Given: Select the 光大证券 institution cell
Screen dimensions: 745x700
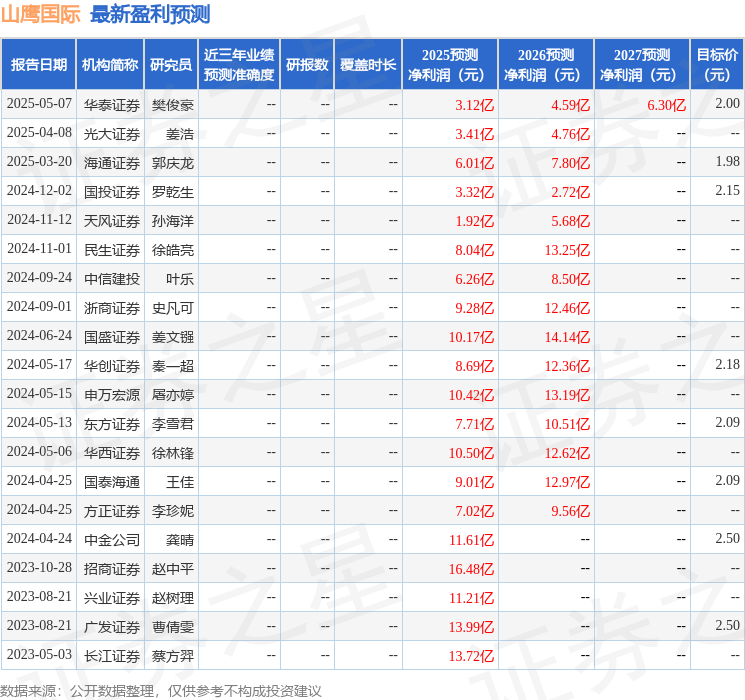Looking at the screenshot, I should pyautogui.click(x=112, y=134).
